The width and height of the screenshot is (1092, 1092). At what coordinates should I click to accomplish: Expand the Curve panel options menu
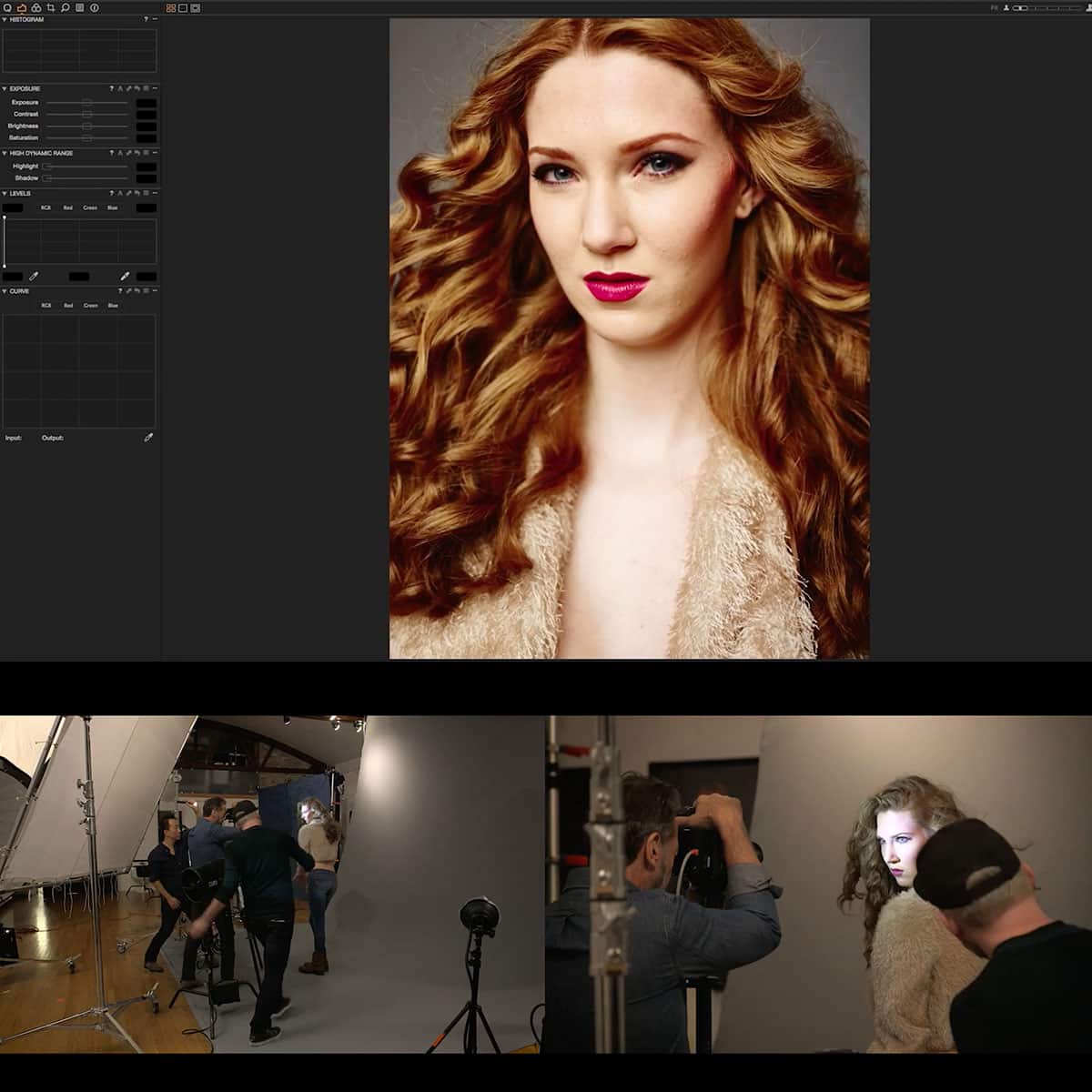click(x=147, y=290)
